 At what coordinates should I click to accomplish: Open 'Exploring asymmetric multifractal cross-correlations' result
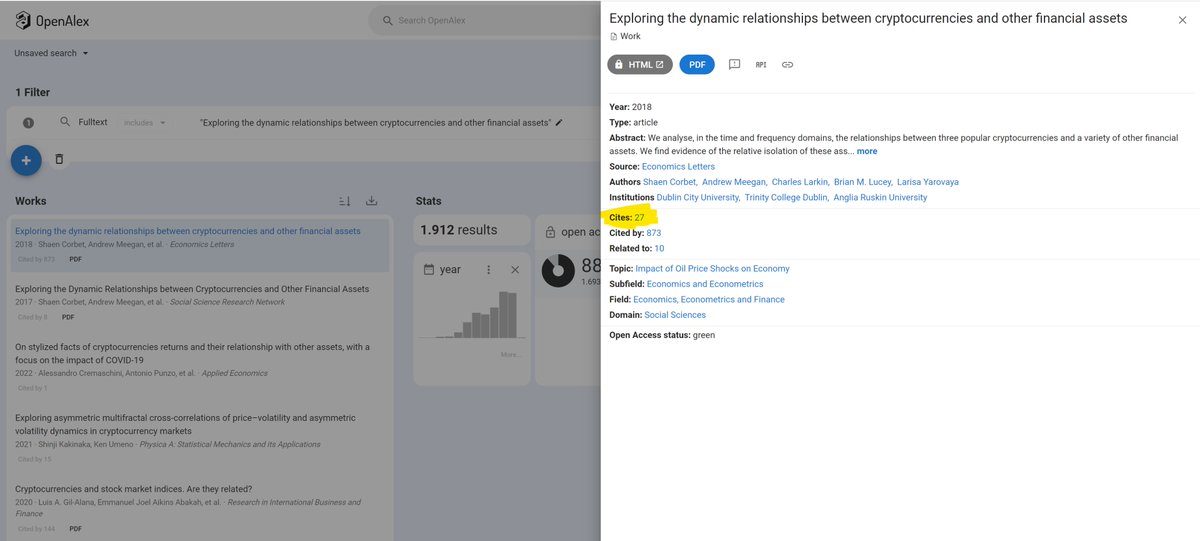click(x=198, y=437)
